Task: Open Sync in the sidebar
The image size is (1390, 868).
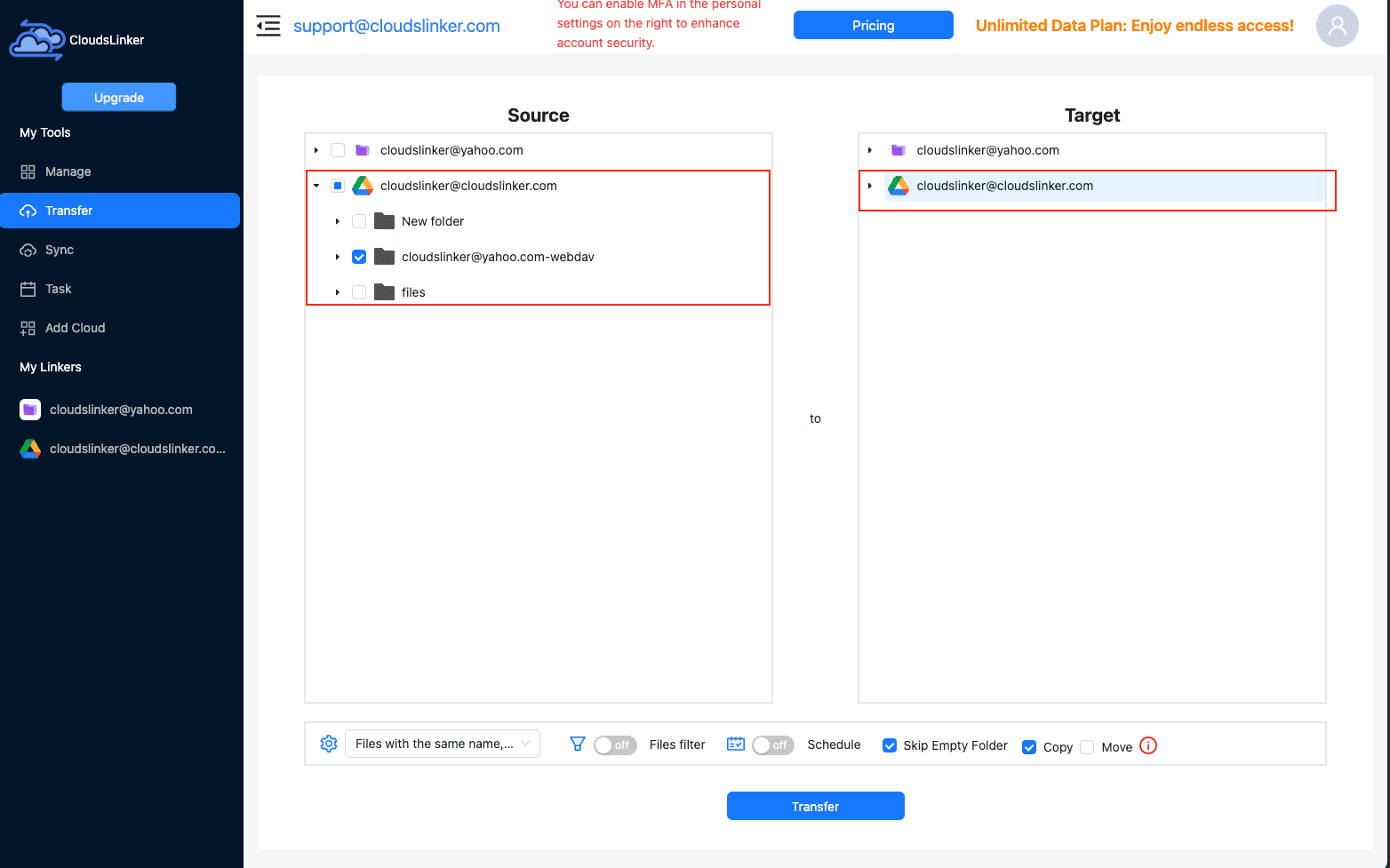Action: coord(120,250)
